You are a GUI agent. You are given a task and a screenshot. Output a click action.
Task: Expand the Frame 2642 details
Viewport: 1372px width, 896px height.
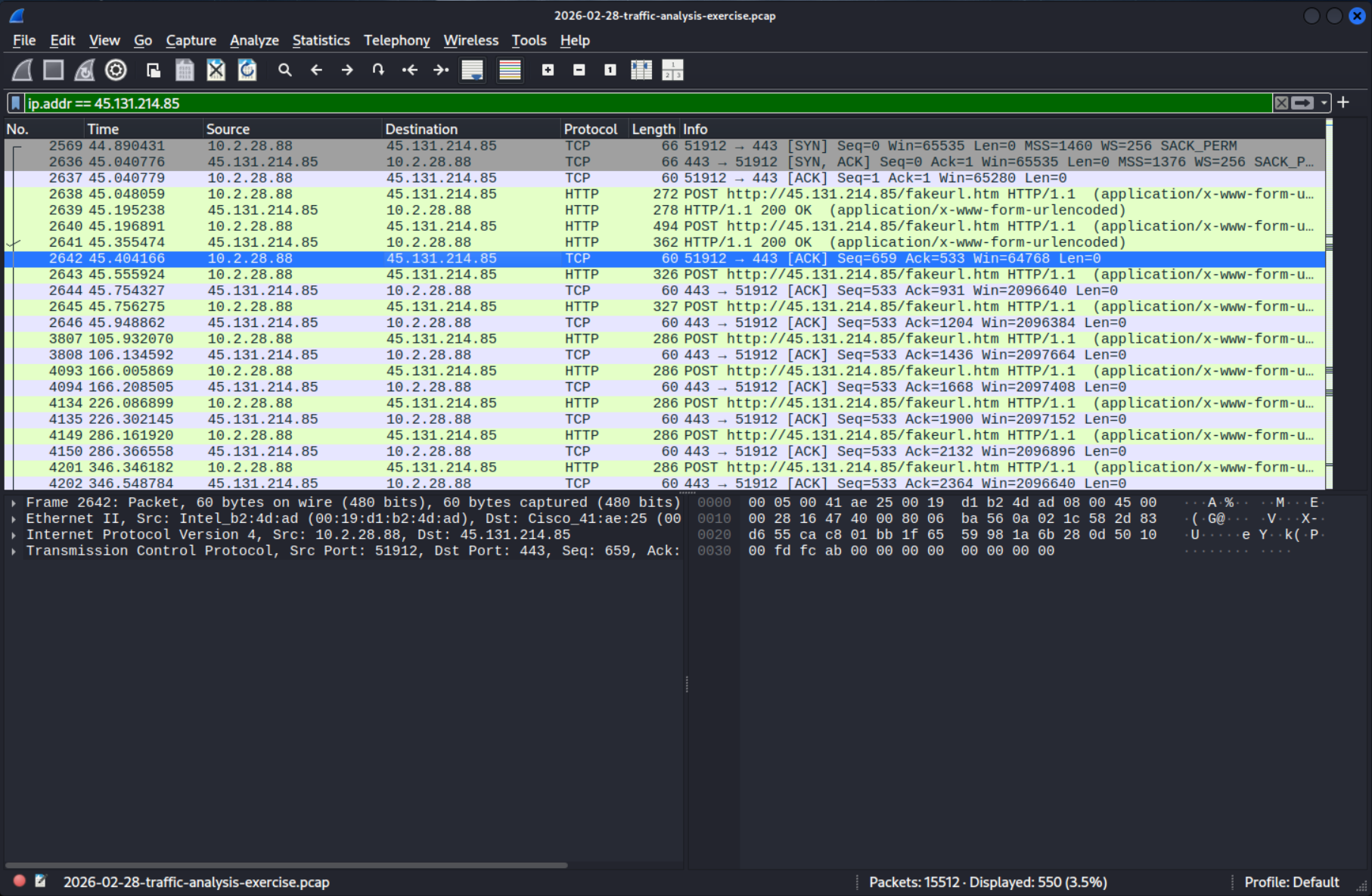14,502
